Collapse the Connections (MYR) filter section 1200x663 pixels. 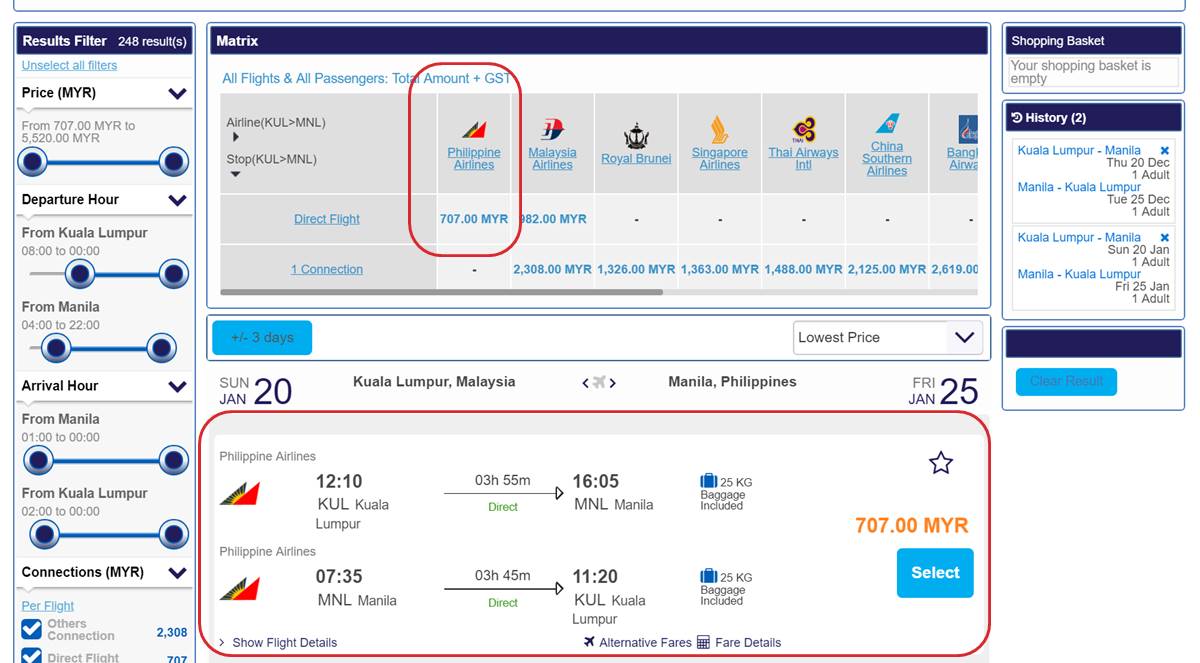[x=178, y=573]
